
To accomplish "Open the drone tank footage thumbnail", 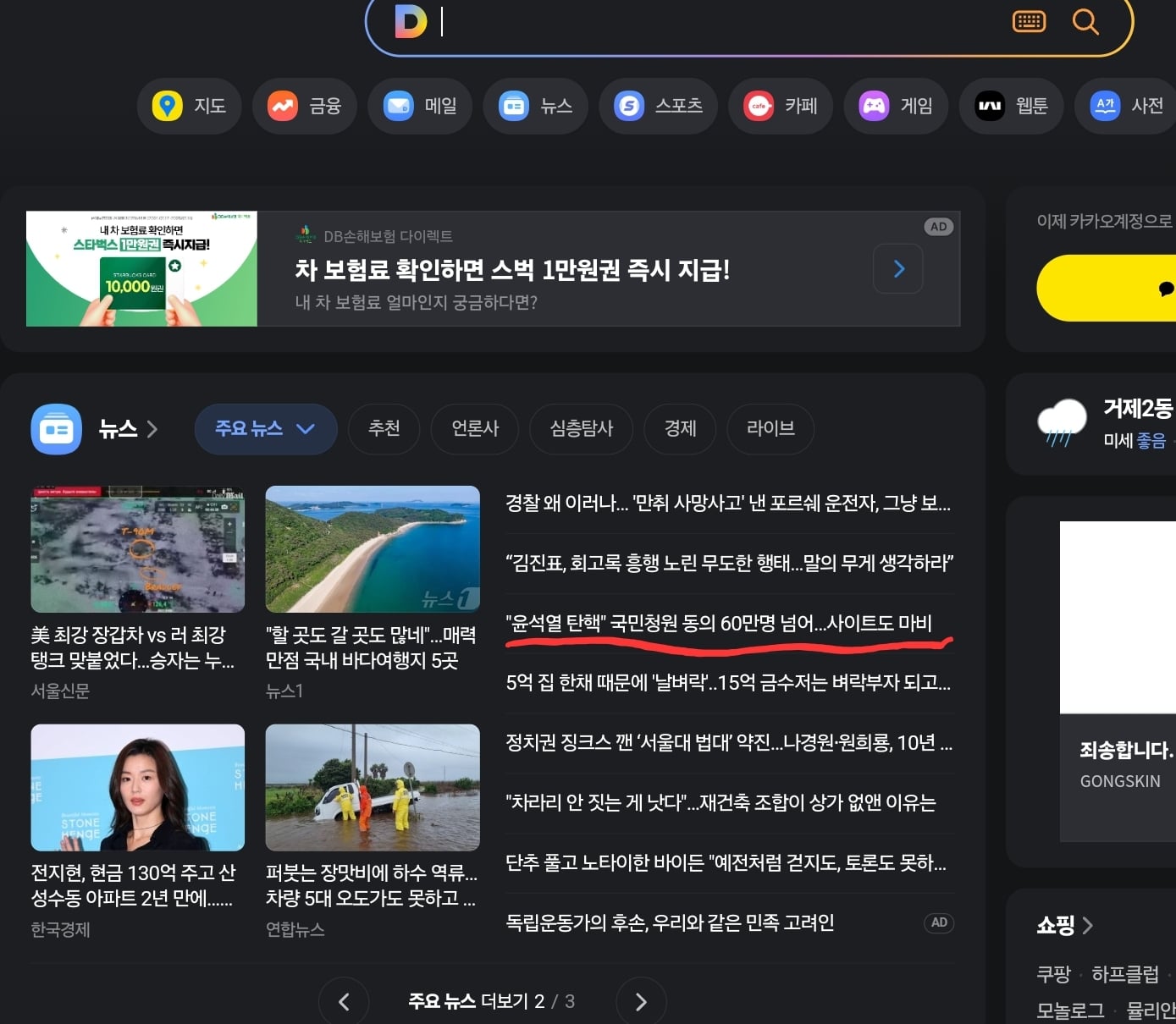I will [x=138, y=549].
